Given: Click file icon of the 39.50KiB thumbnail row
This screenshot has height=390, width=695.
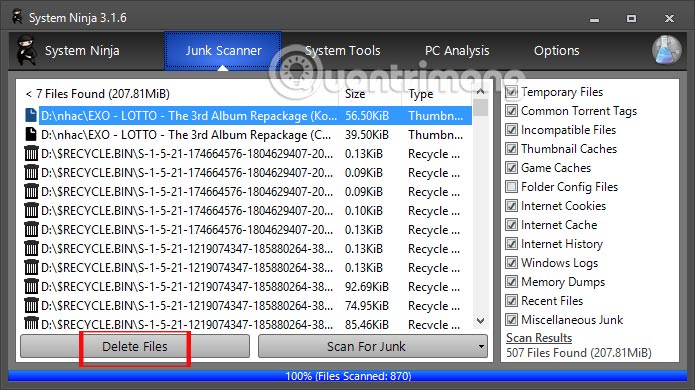Looking at the screenshot, I should pyautogui.click(x=31, y=134).
